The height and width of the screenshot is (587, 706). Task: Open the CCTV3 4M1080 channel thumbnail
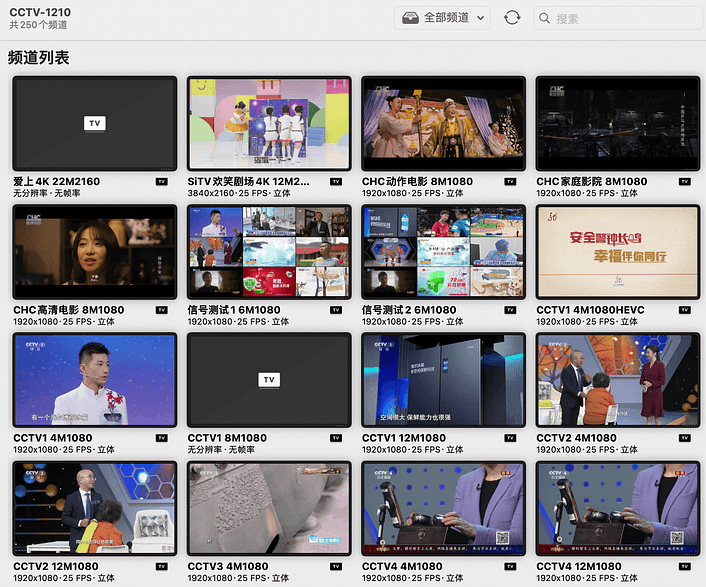point(269,508)
